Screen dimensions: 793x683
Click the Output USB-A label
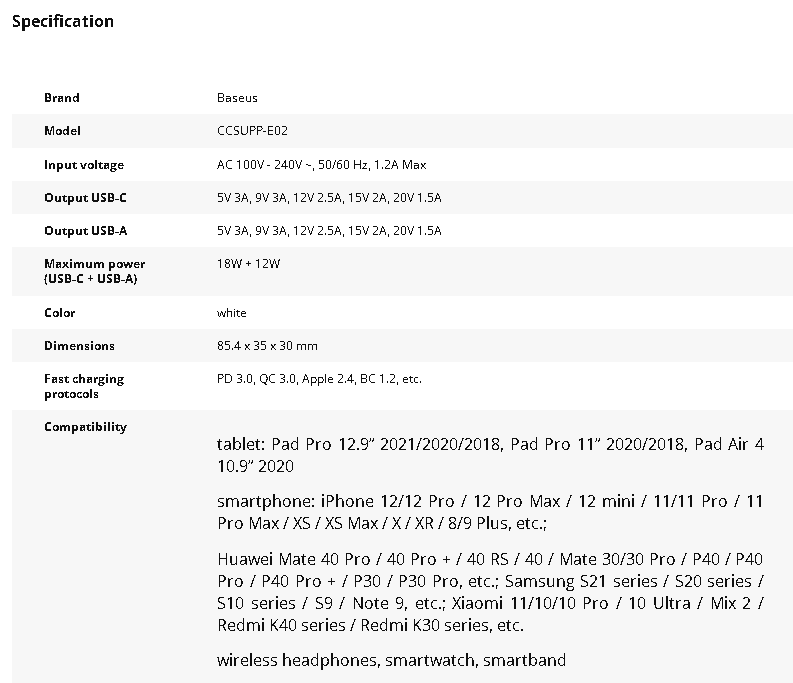85,231
